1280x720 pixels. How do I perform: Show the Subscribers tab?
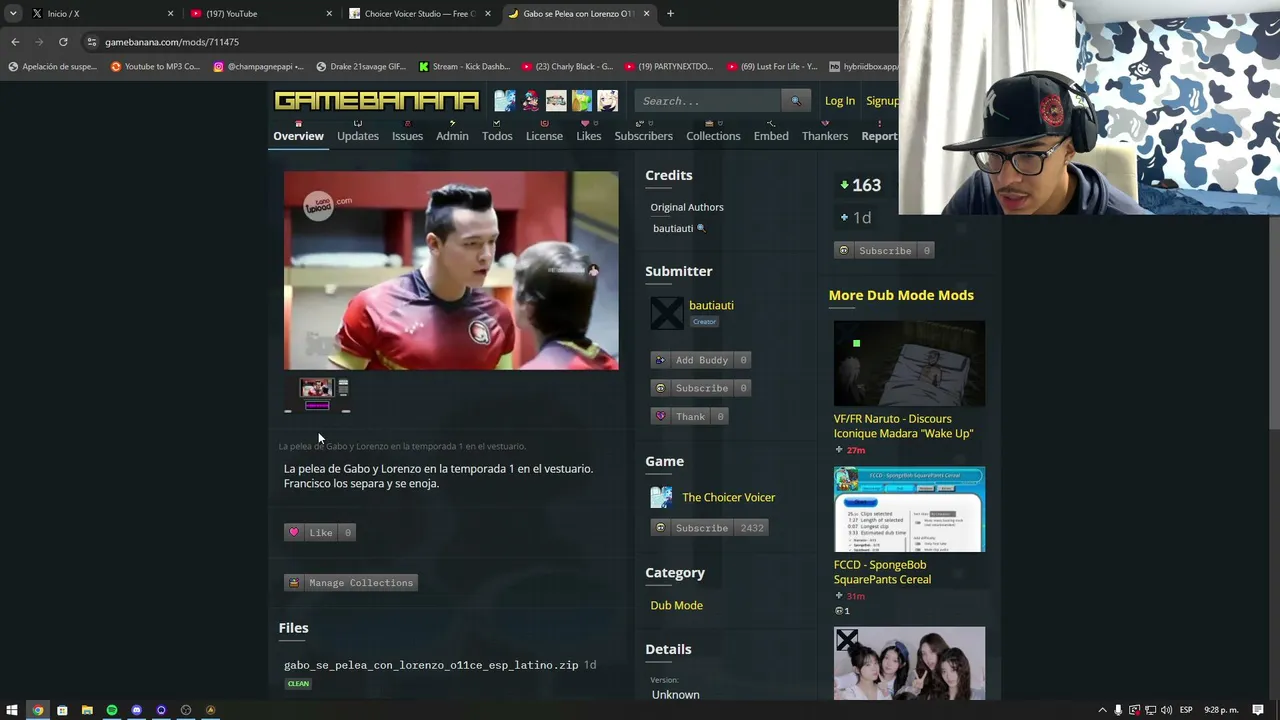point(643,136)
